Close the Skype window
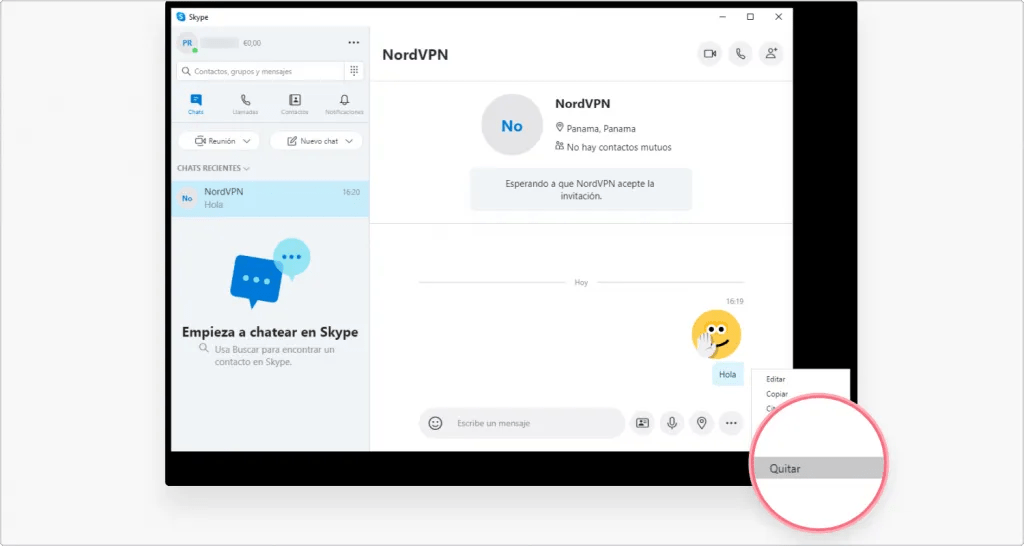 pyautogui.click(x=778, y=17)
